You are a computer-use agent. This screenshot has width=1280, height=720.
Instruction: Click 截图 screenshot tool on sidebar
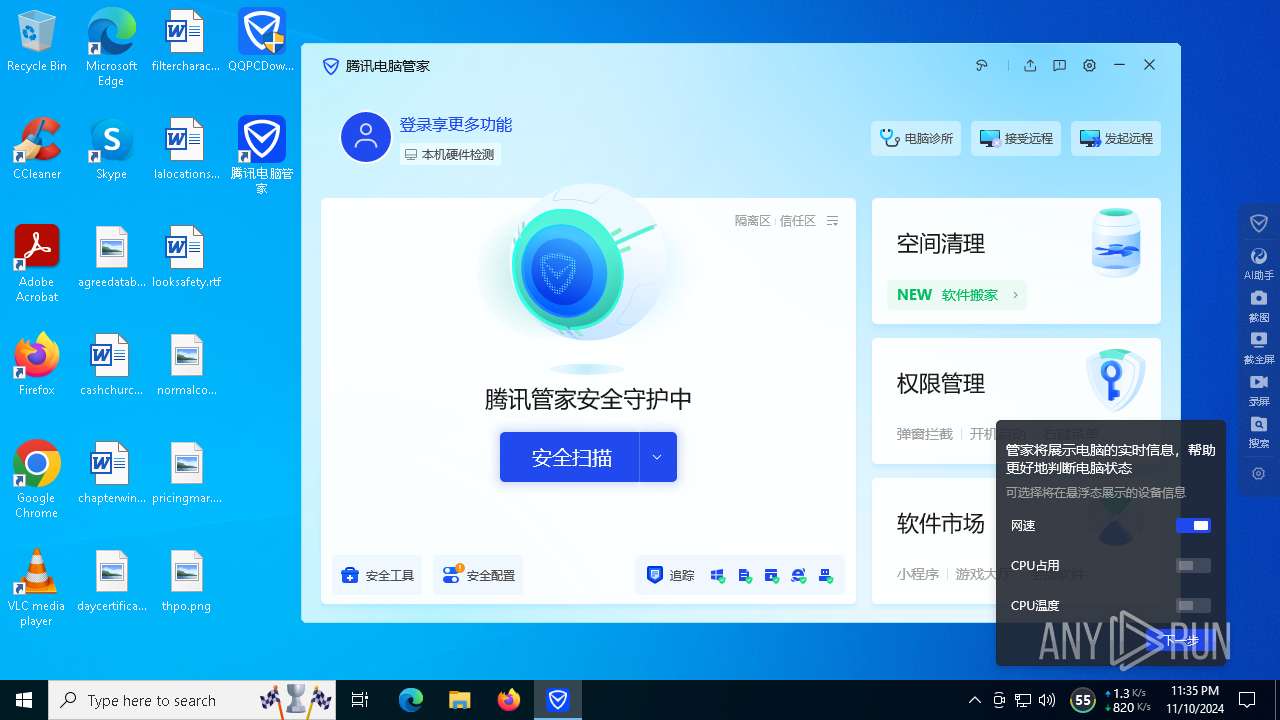point(1259,306)
